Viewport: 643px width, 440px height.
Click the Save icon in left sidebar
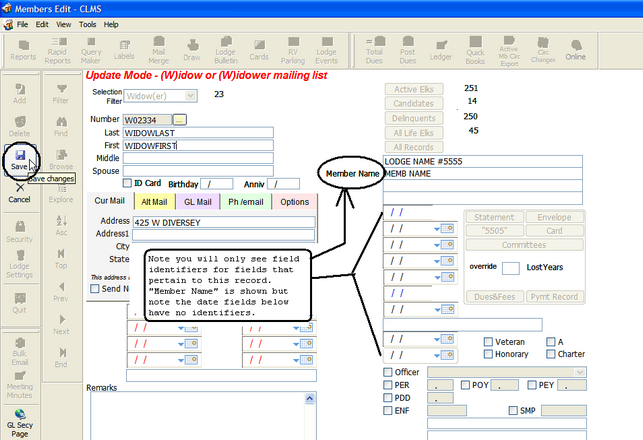(x=19, y=158)
